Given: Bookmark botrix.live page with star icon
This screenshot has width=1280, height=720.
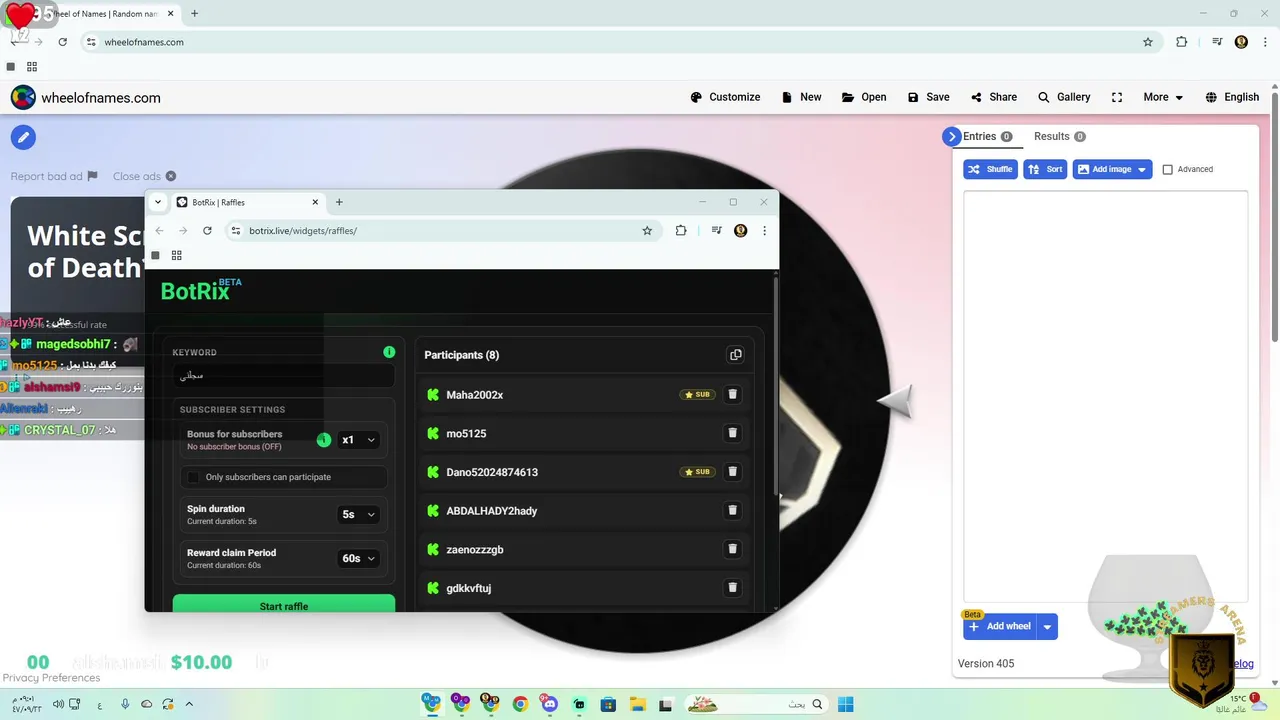Looking at the screenshot, I should tap(647, 230).
